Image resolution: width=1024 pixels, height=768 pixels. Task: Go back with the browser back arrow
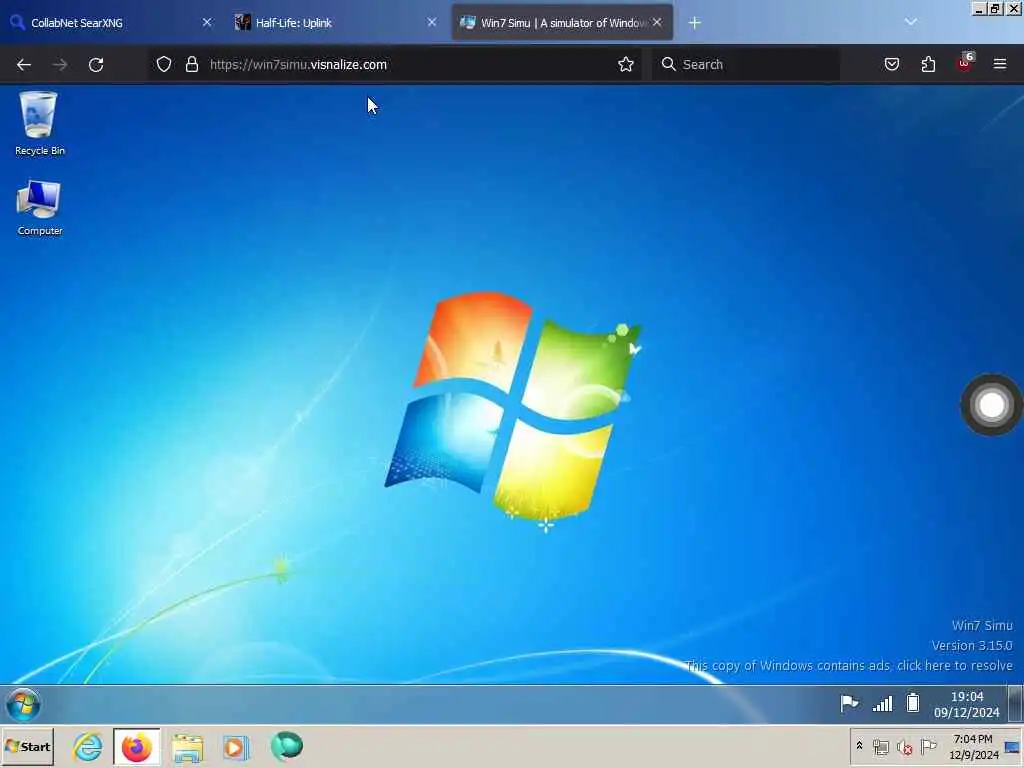24,64
